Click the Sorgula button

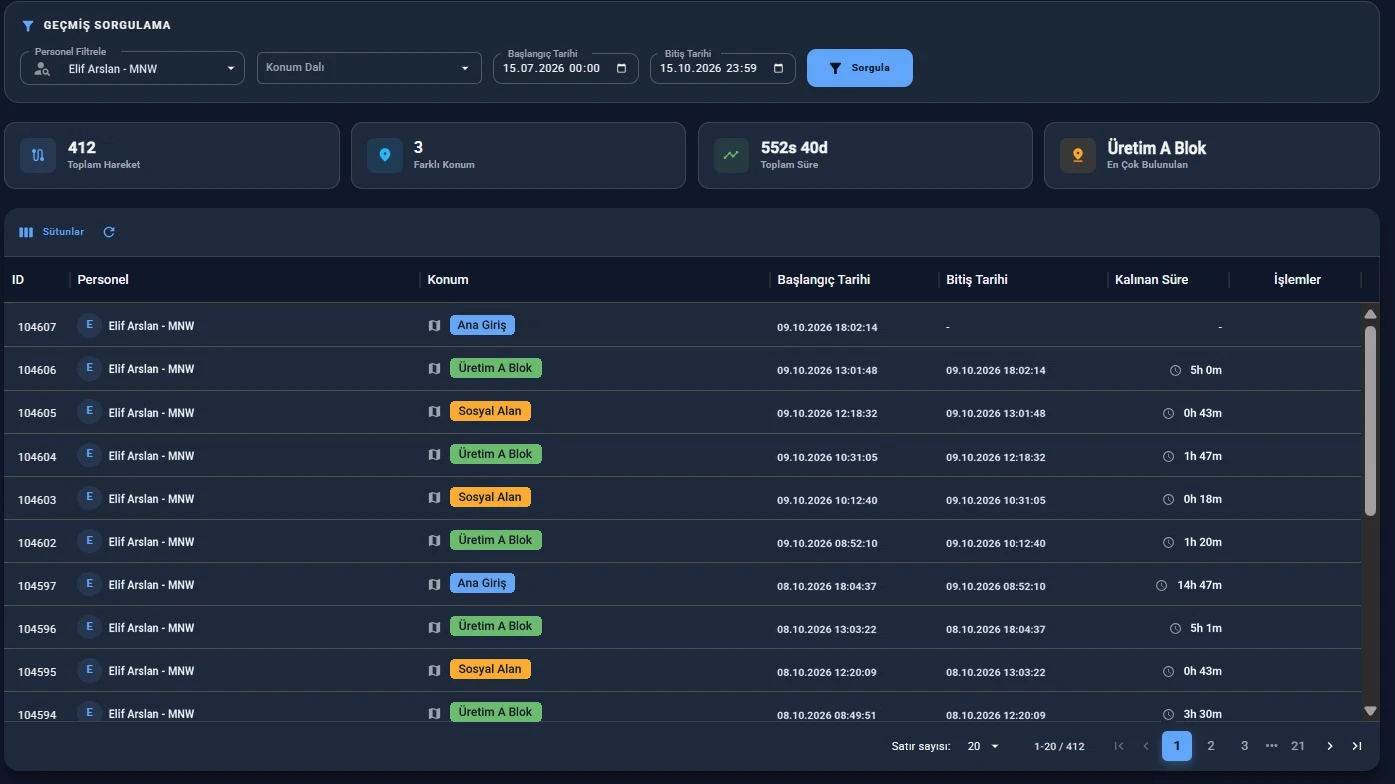coord(860,68)
